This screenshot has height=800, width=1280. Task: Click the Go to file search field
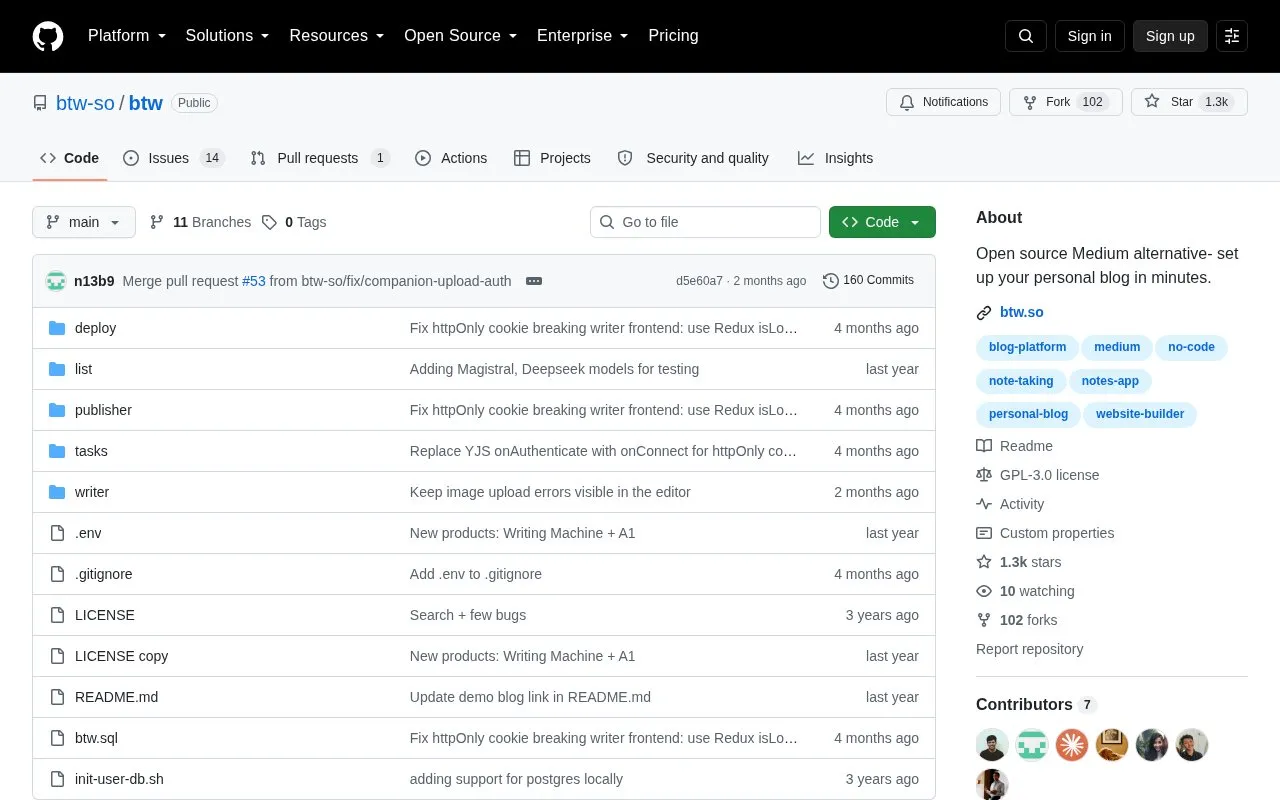(705, 222)
